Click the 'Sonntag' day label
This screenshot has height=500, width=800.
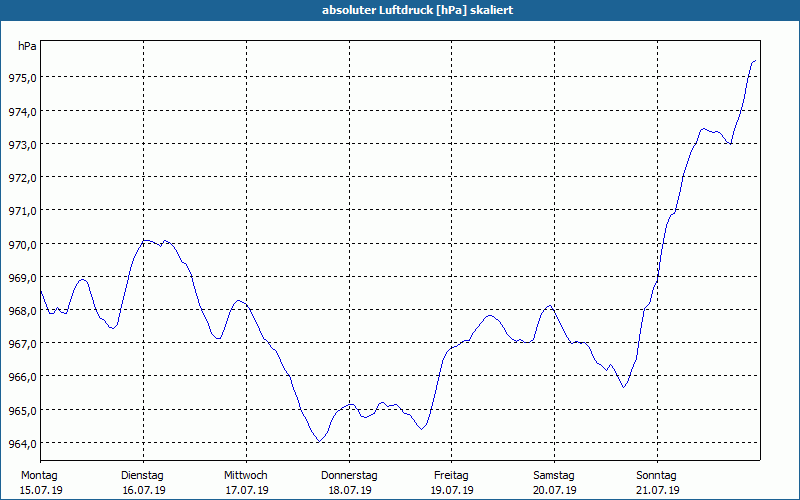(657, 476)
